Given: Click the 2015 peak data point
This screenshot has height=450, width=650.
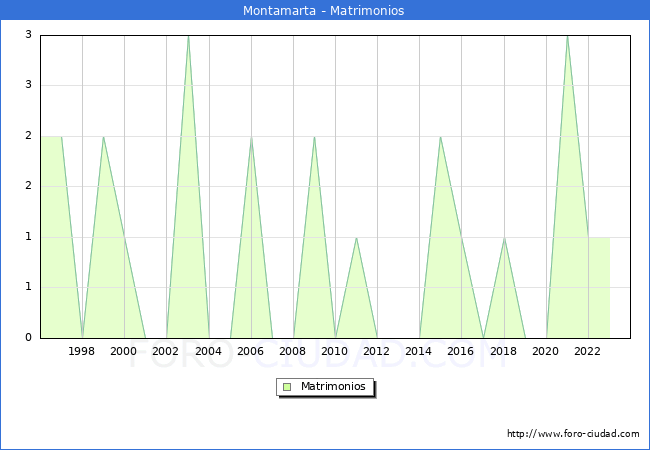Looking at the screenshot, I should (440, 136).
